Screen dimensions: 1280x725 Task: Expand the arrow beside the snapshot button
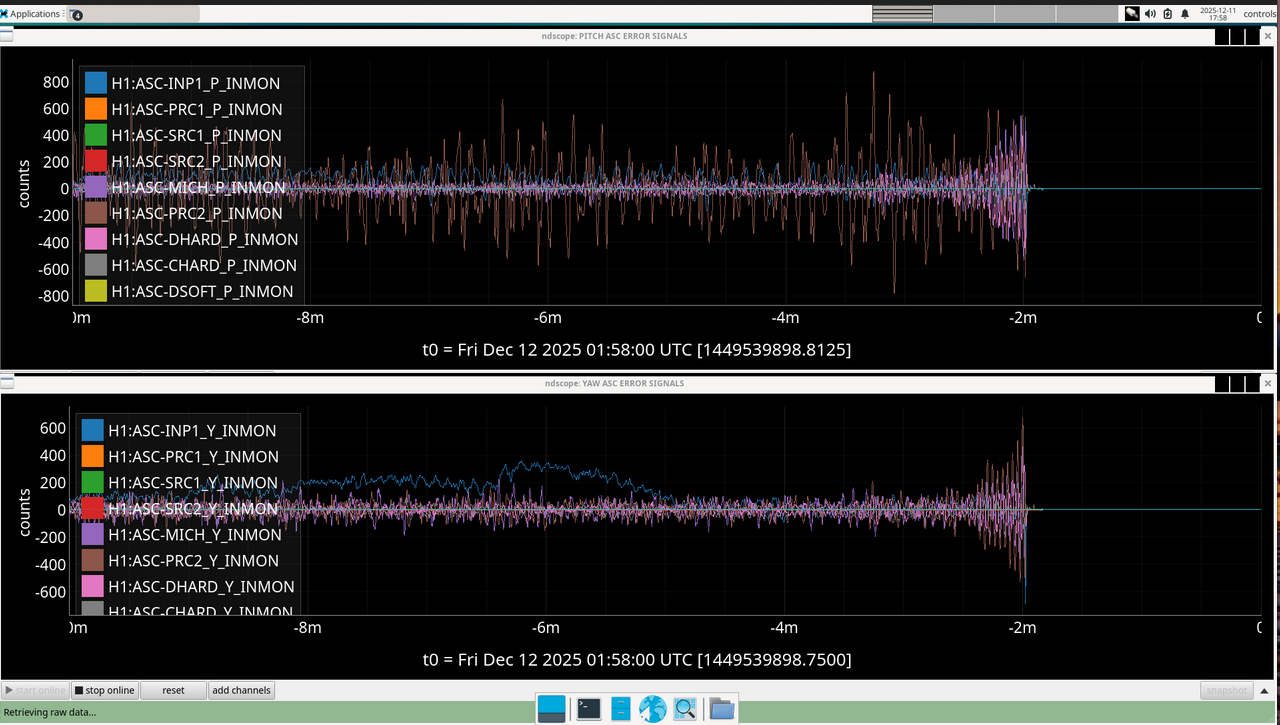pos(1263,690)
